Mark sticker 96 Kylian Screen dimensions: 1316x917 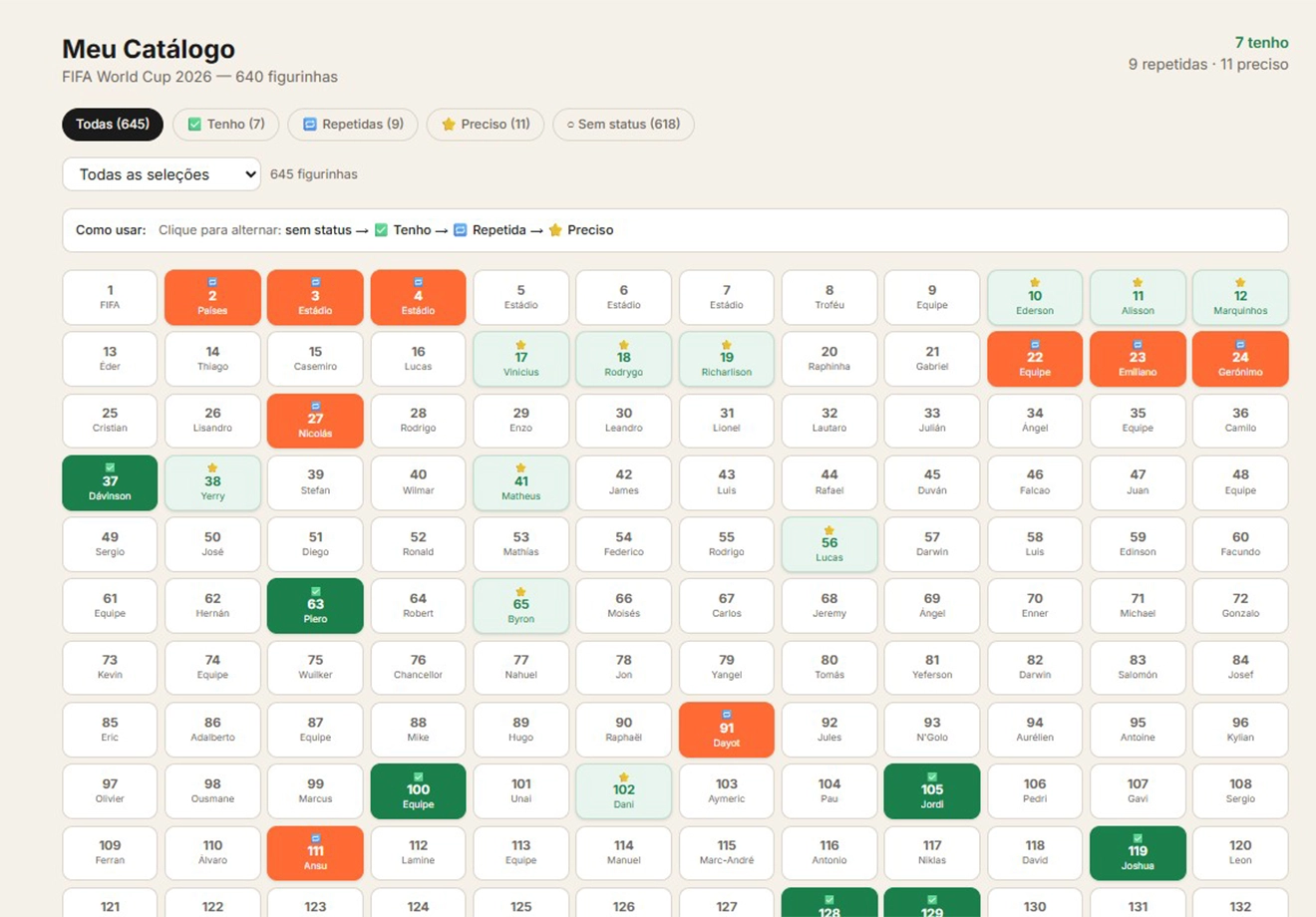(x=1240, y=730)
